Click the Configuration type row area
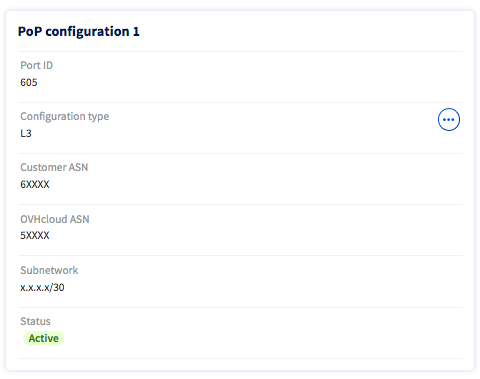This screenshot has width=480, height=379. [x=240, y=128]
